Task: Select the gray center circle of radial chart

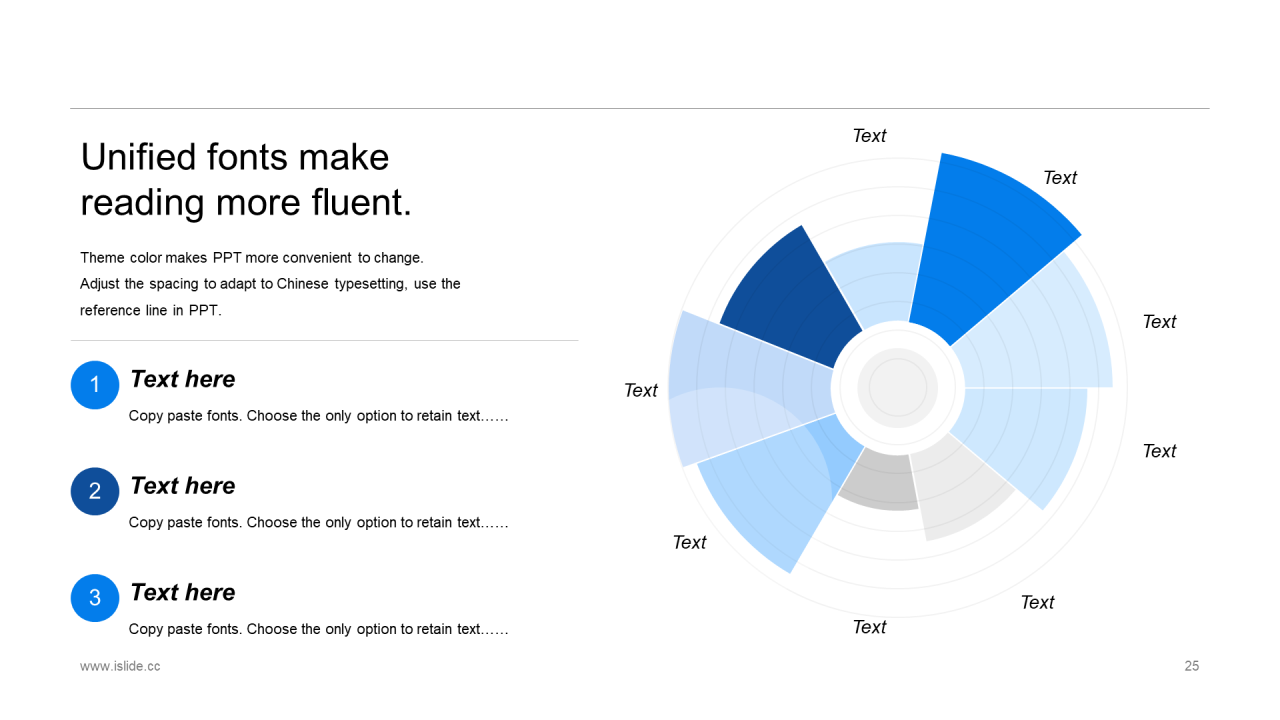Action: 898,387
